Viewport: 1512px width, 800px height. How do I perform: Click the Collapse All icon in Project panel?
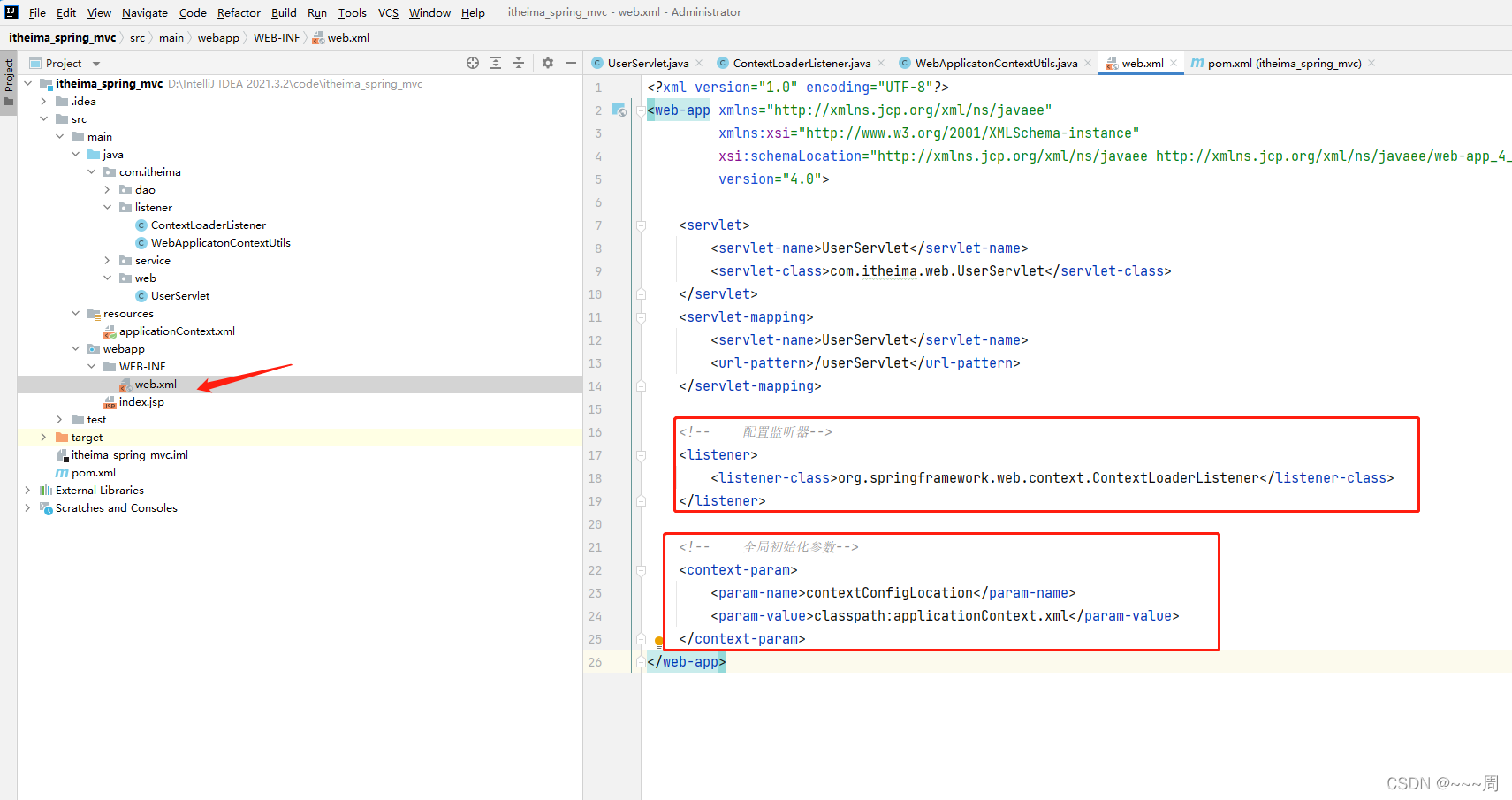(x=519, y=63)
